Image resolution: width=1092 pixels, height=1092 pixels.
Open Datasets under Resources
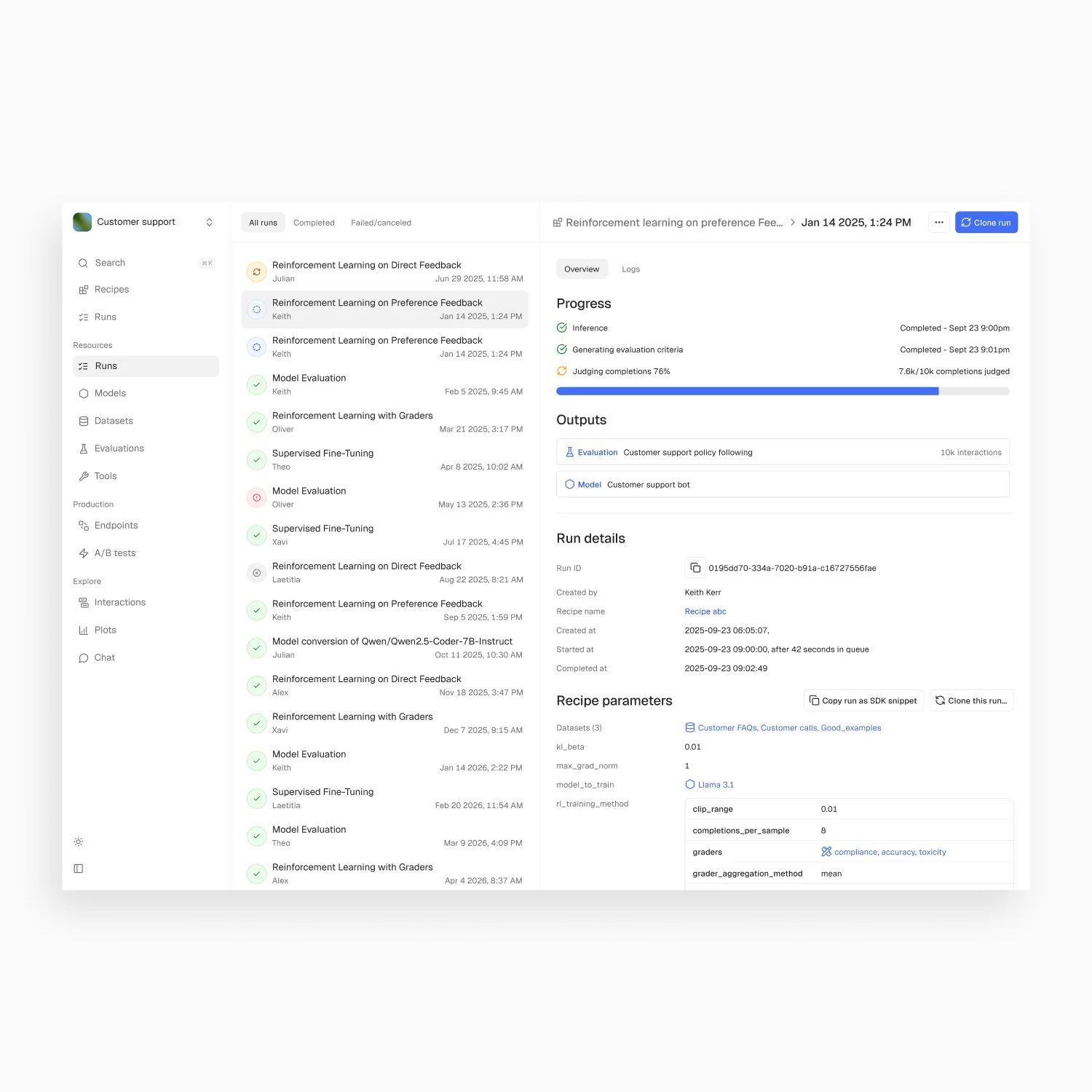pos(146,421)
